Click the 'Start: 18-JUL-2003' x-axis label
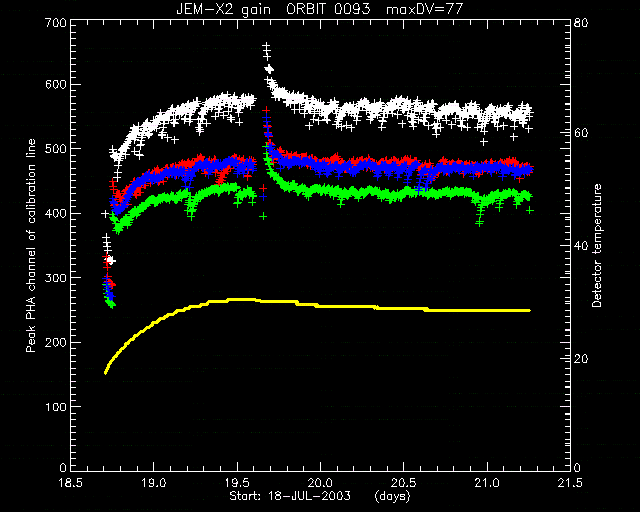The width and height of the screenshot is (640, 512). pos(290,496)
